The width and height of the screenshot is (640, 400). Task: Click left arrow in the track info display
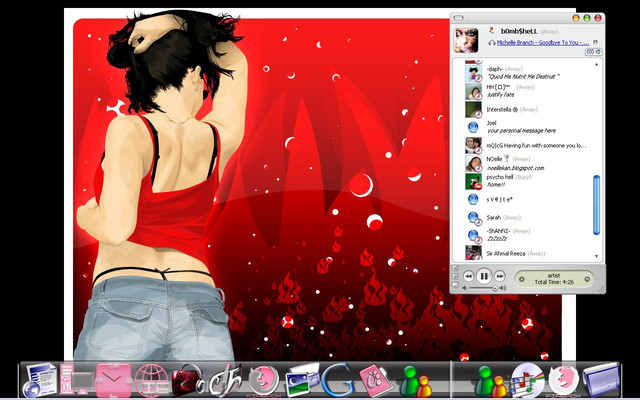(521, 280)
